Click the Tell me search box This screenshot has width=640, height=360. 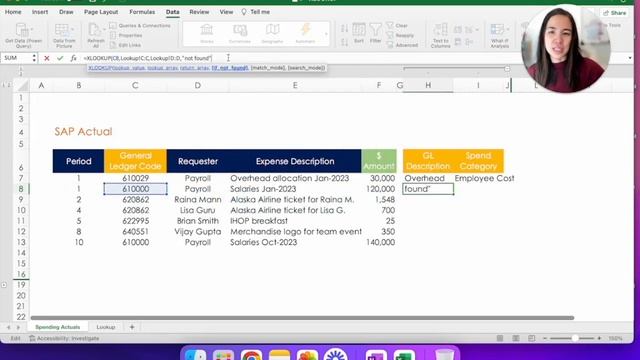(256, 12)
